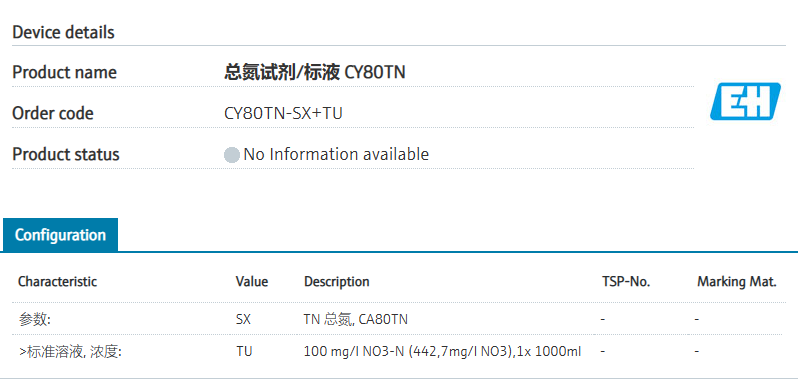Image resolution: width=798 pixels, height=379 pixels.
Task: Click the Value column header
Action: 251,282
